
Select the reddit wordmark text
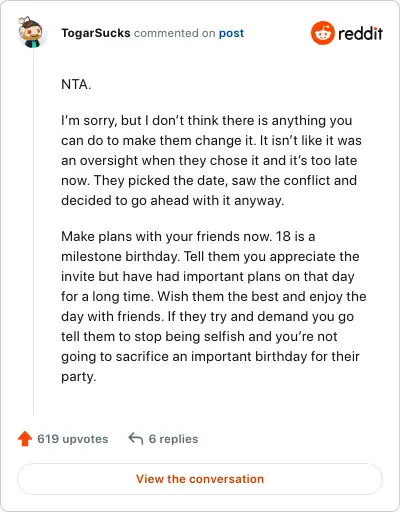360,34
